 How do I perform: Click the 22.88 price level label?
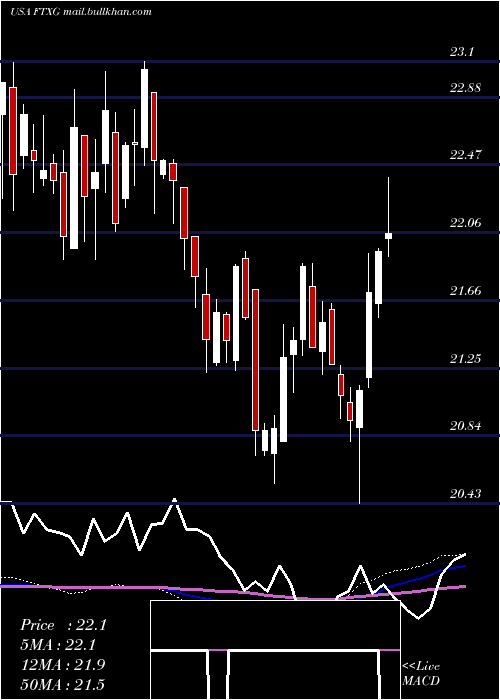click(466, 88)
